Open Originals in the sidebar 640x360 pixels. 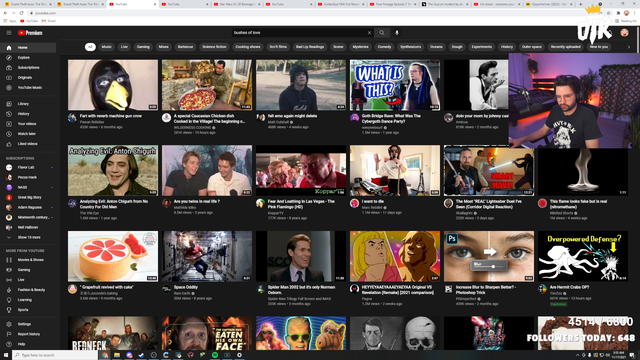click(x=28, y=78)
